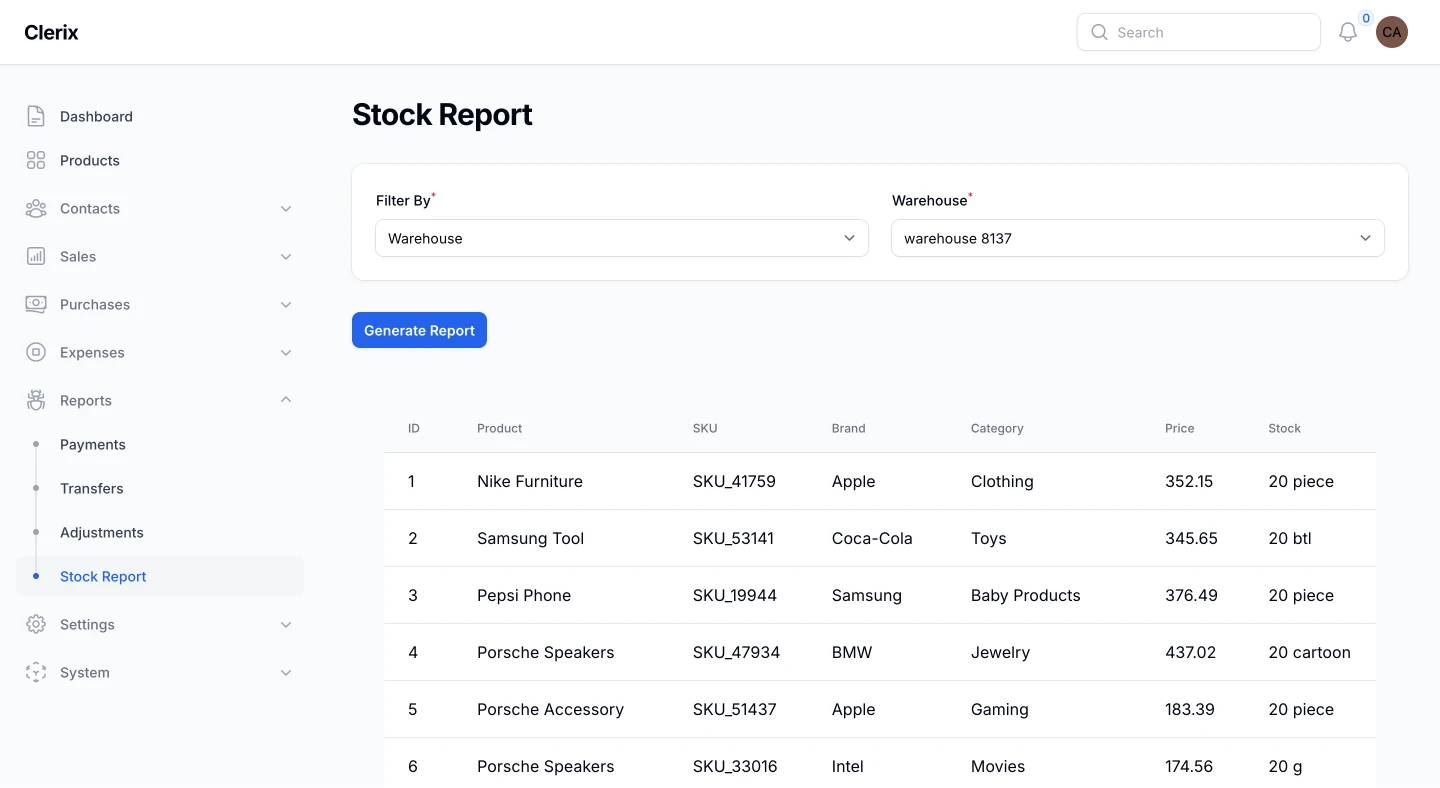
Task: Select Samsung Tool product cell
Action: (x=531, y=538)
